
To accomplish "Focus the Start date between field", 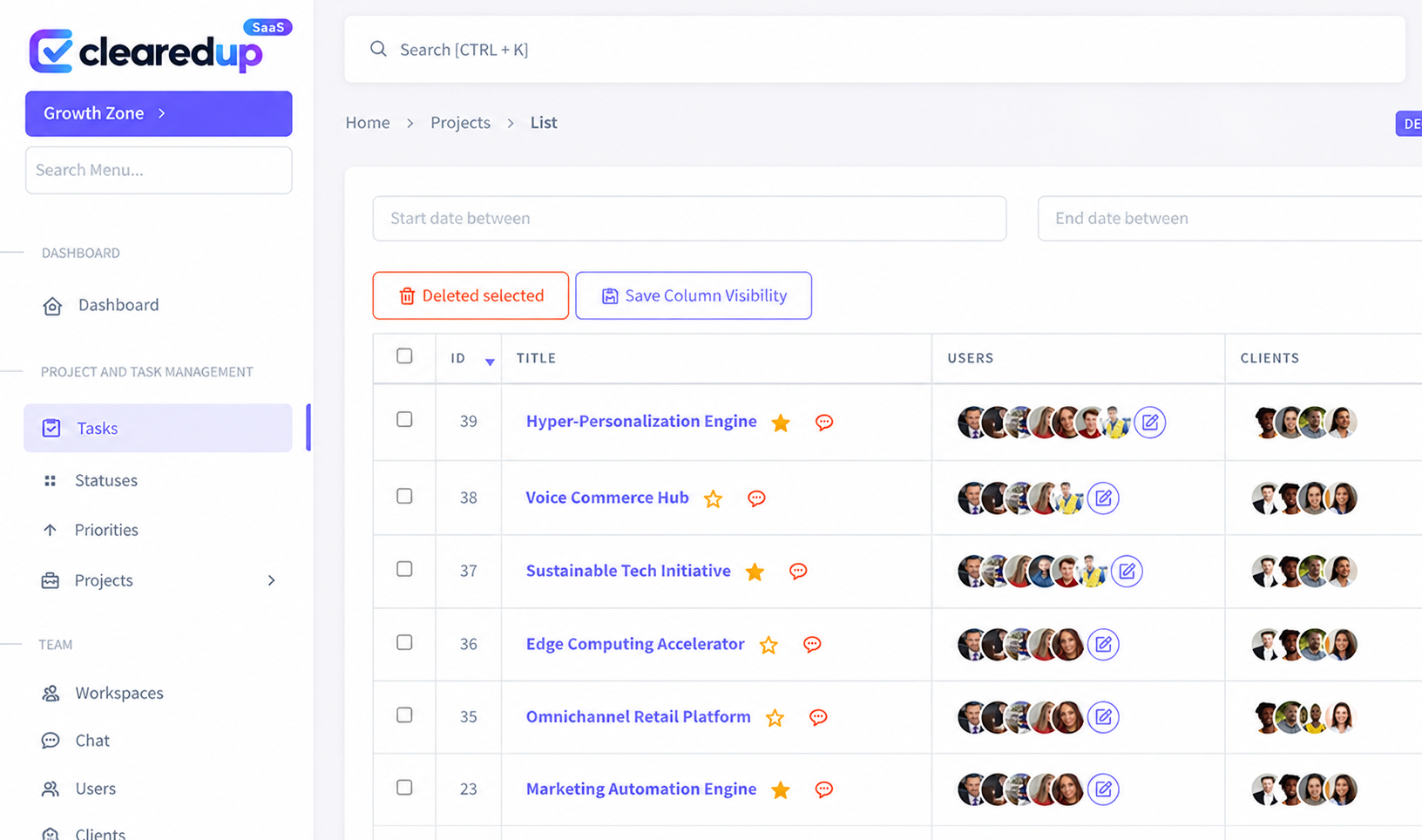I will (x=689, y=218).
